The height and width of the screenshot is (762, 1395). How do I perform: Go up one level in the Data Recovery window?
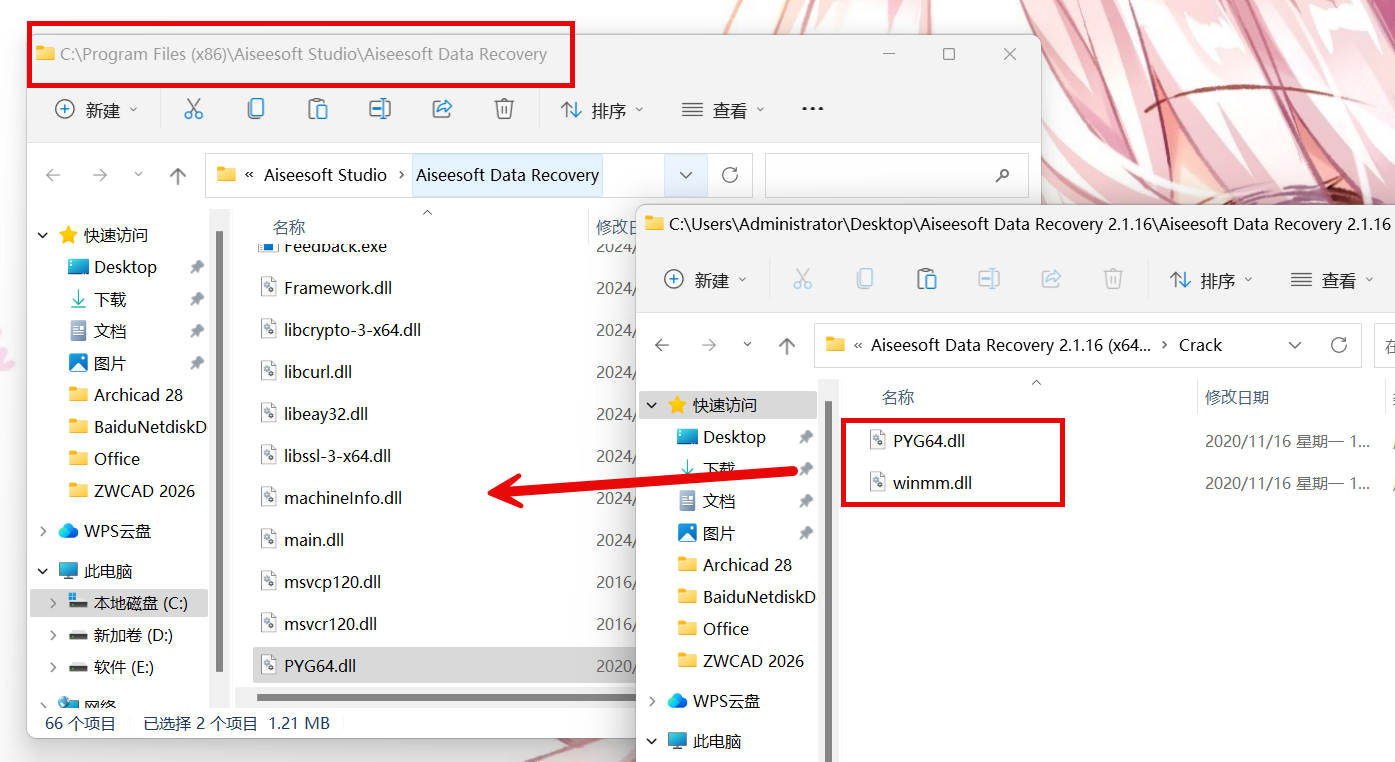[x=178, y=176]
